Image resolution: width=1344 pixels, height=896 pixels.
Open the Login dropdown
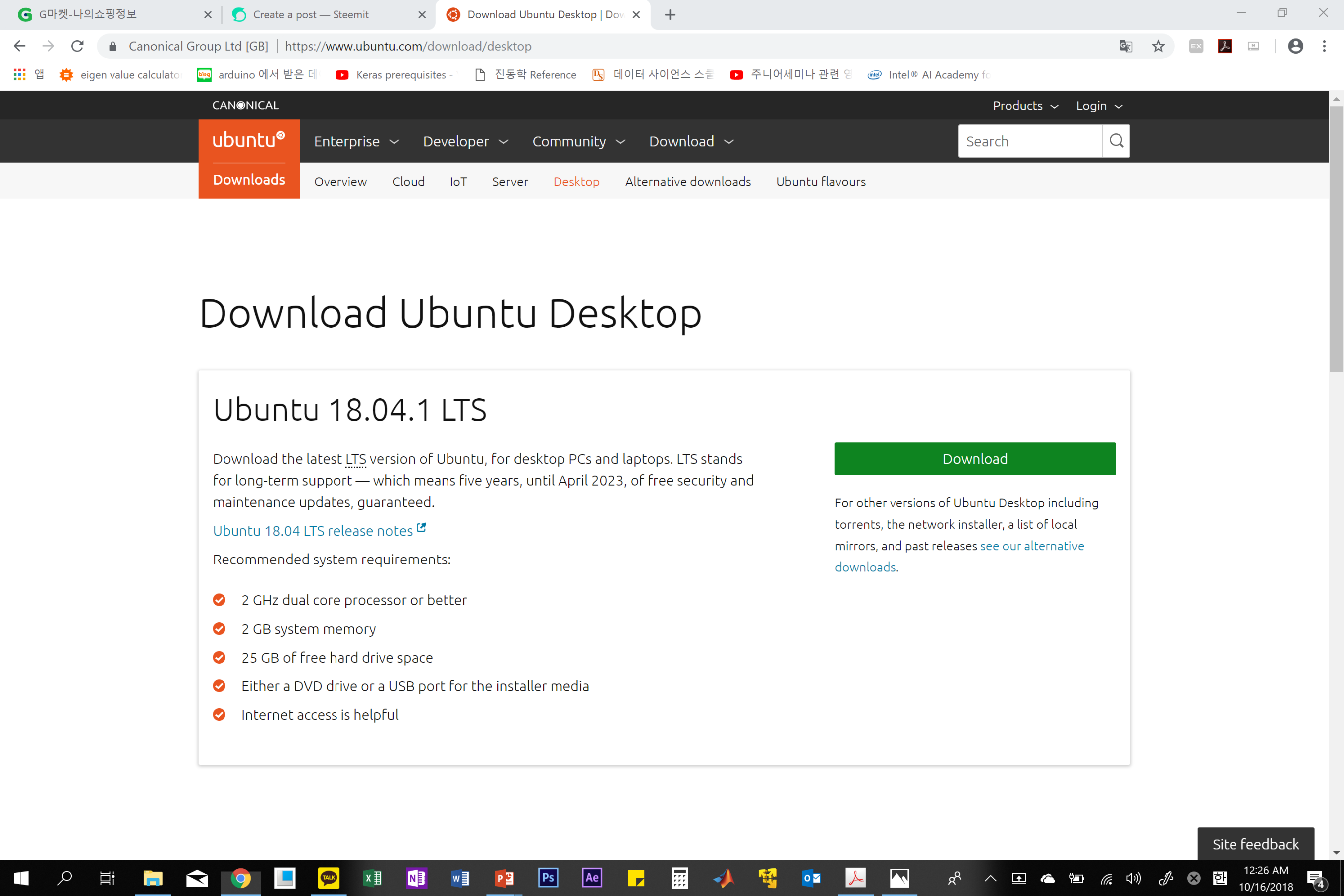tap(1099, 106)
